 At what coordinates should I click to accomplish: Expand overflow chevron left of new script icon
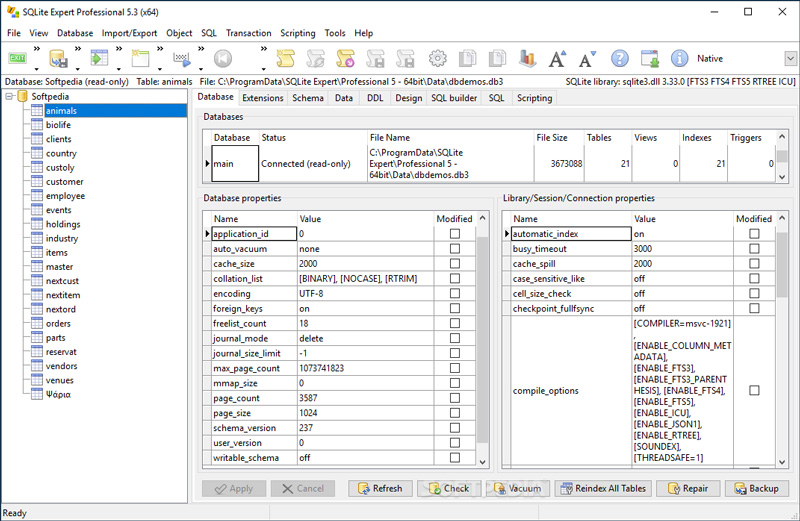point(264,49)
